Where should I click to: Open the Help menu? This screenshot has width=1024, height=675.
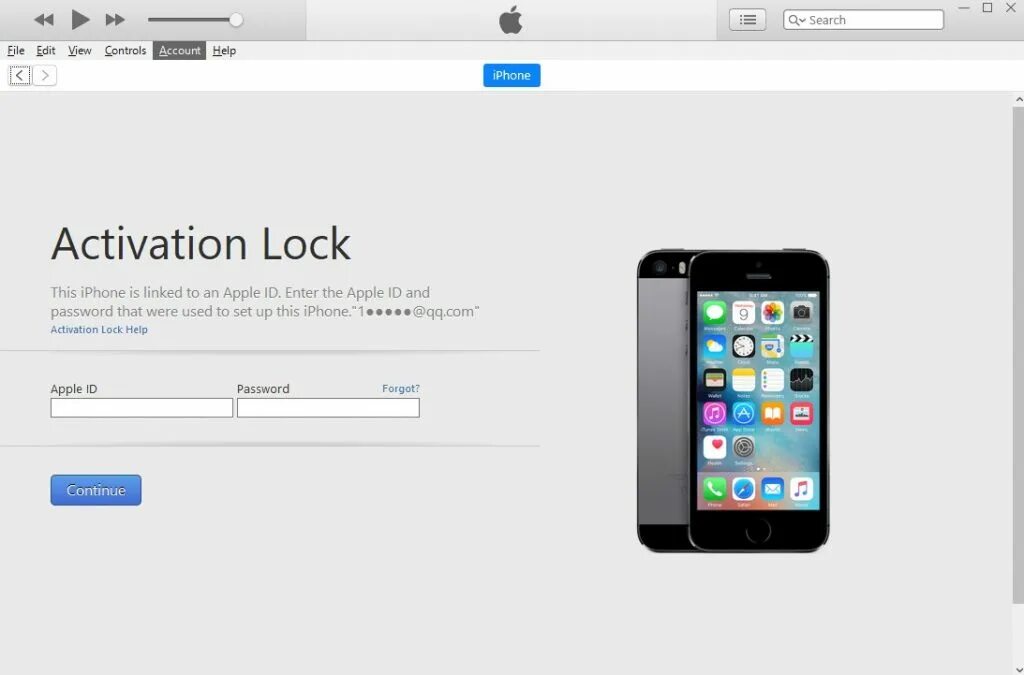pyautogui.click(x=224, y=50)
